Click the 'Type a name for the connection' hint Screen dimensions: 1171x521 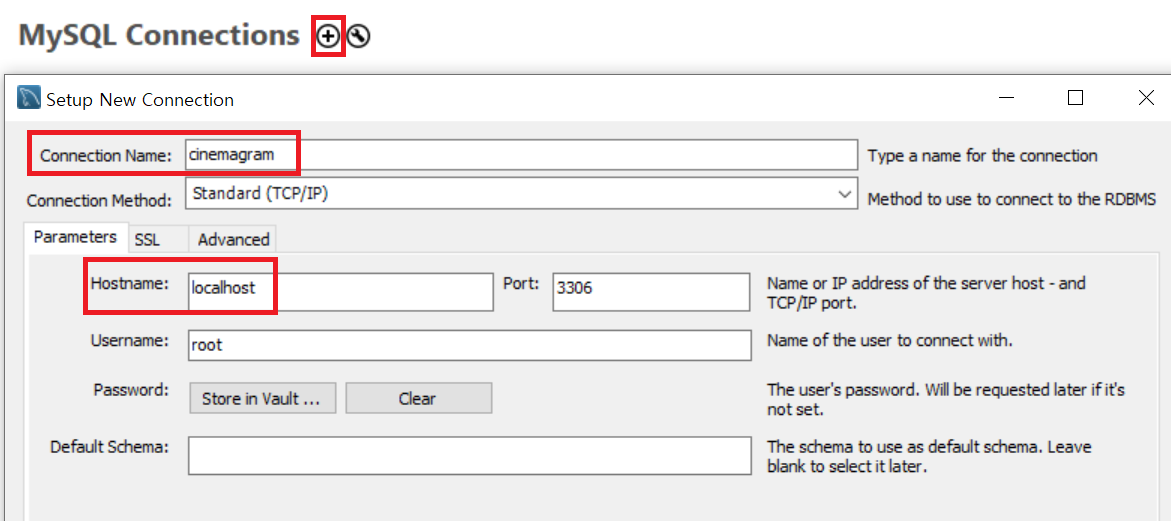[x=983, y=156]
